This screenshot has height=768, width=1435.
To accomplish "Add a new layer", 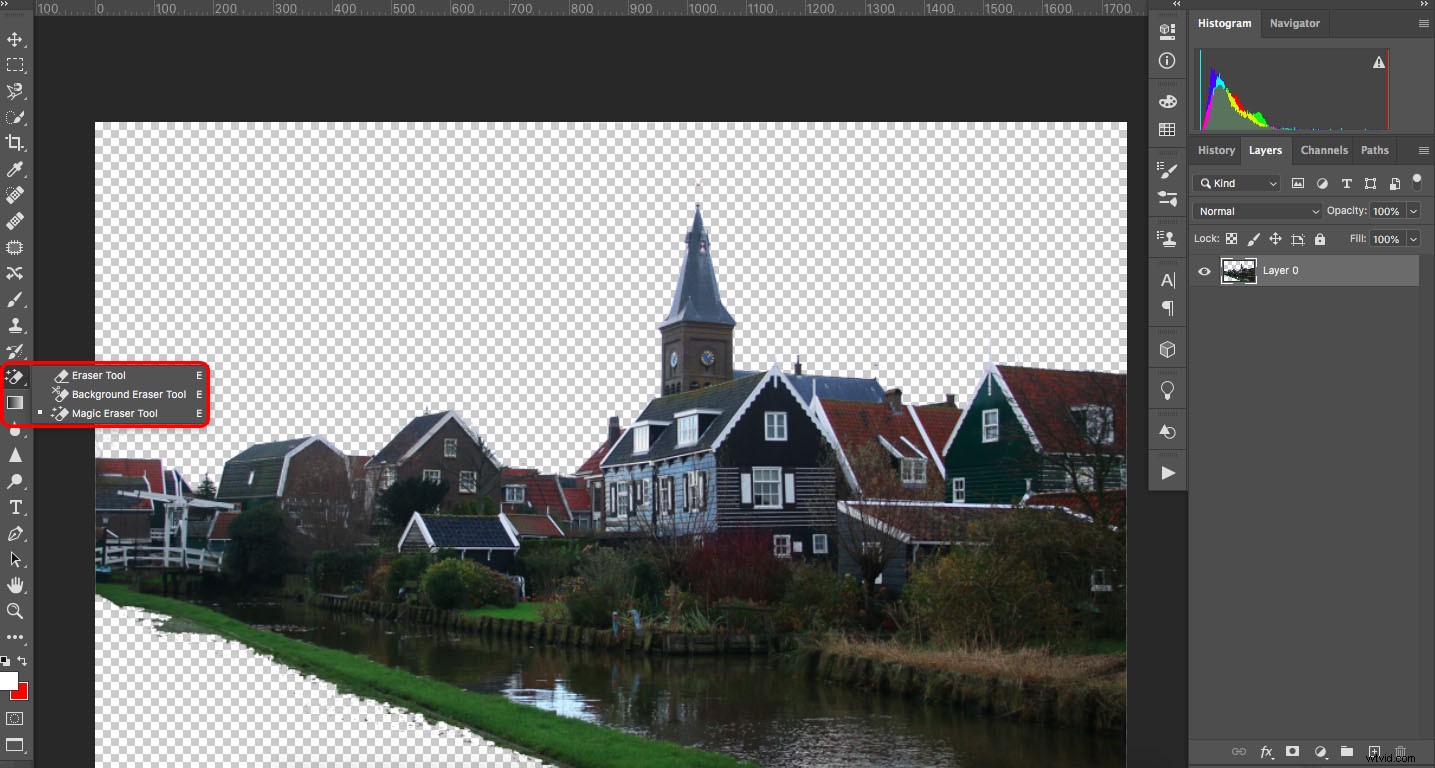I will pyautogui.click(x=1374, y=751).
